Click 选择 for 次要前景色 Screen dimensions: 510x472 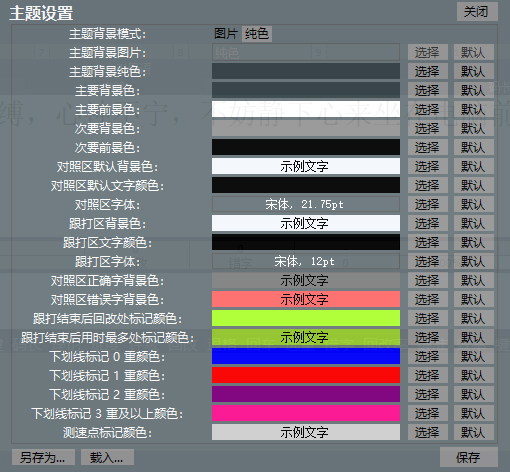tap(428, 147)
